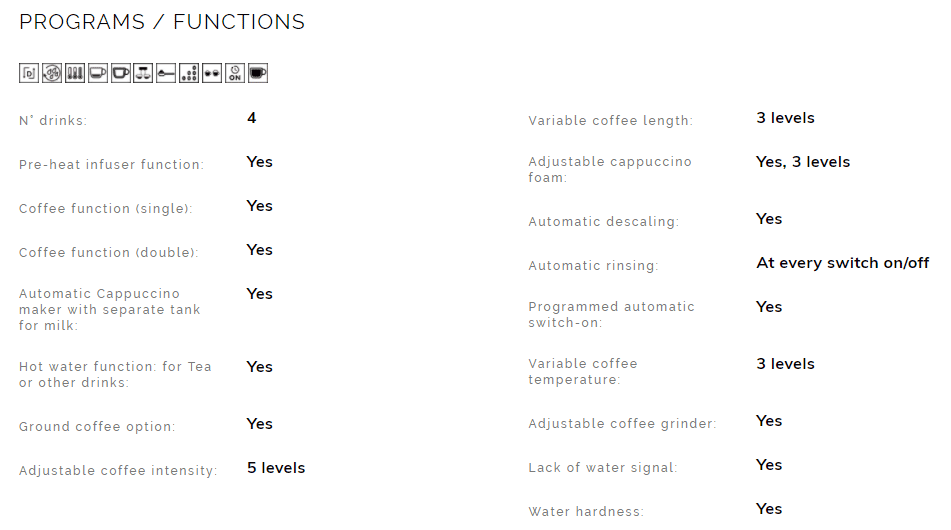
Task: Click the full black coffee cup icon
Action: 258,73
